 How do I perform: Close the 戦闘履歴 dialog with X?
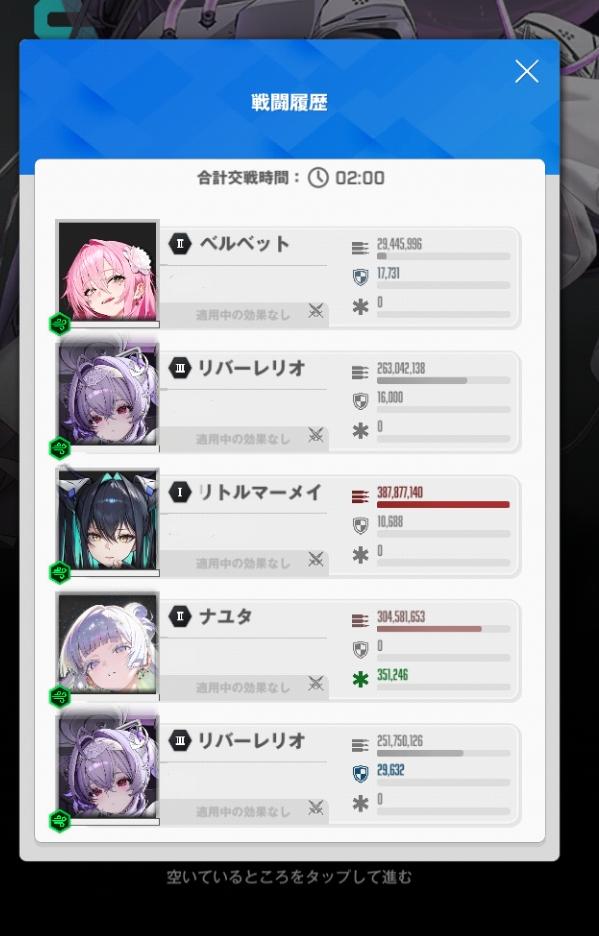pos(526,72)
